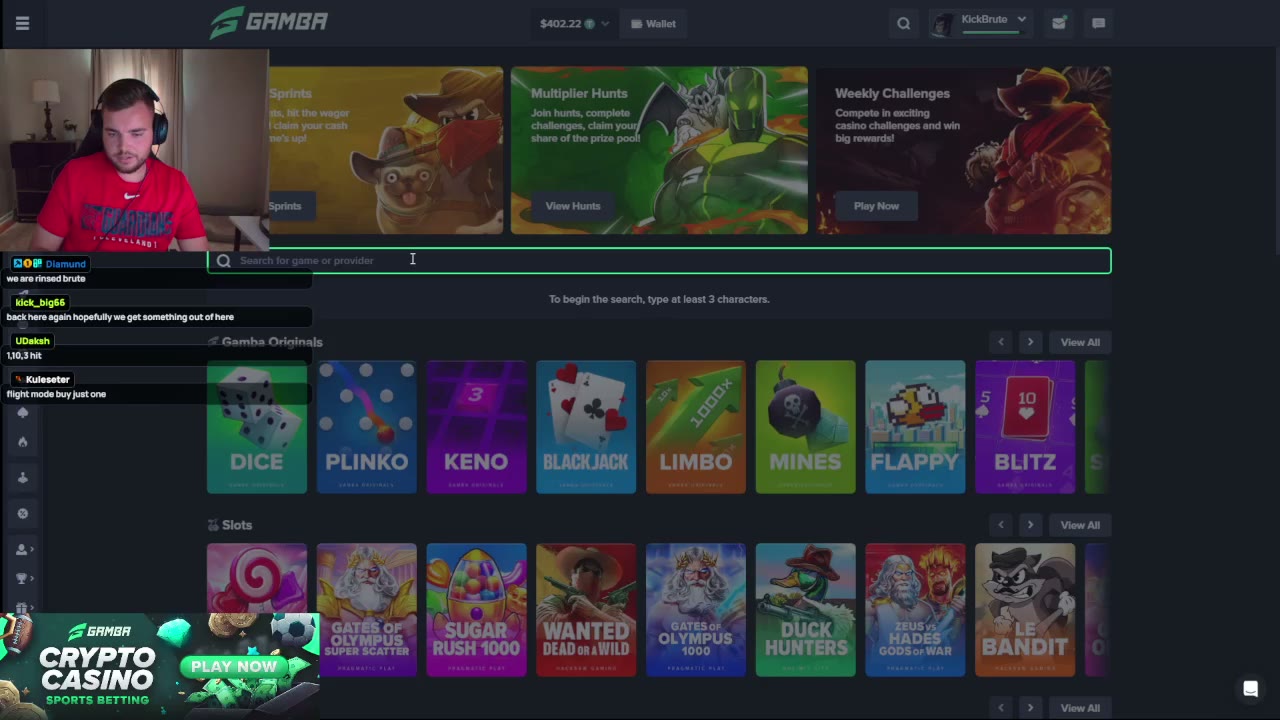Click the Gamba Originals section heading
Image resolution: width=1280 pixels, height=720 pixels.
tap(272, 342)
